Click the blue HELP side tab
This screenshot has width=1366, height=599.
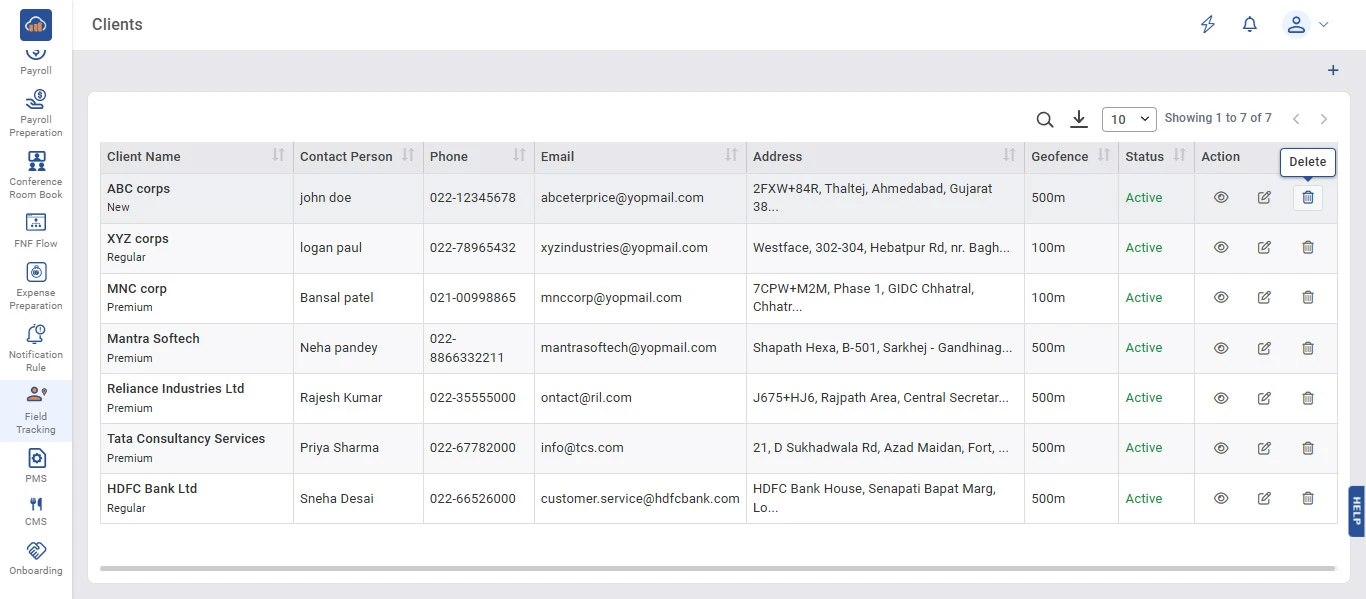[x=1356, y=511]
